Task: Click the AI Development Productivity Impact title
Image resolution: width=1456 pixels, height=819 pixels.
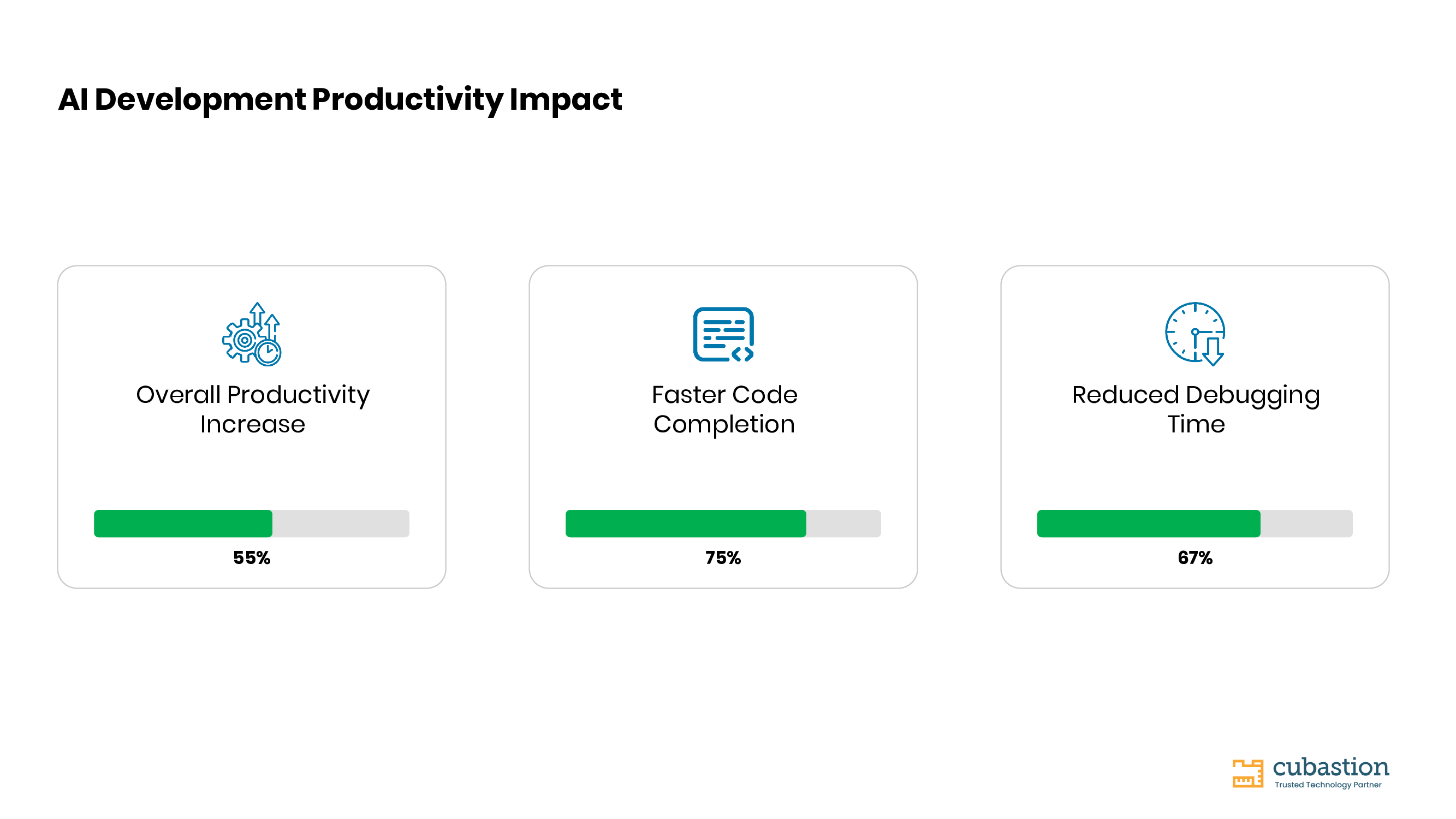Action: point(340,99)
